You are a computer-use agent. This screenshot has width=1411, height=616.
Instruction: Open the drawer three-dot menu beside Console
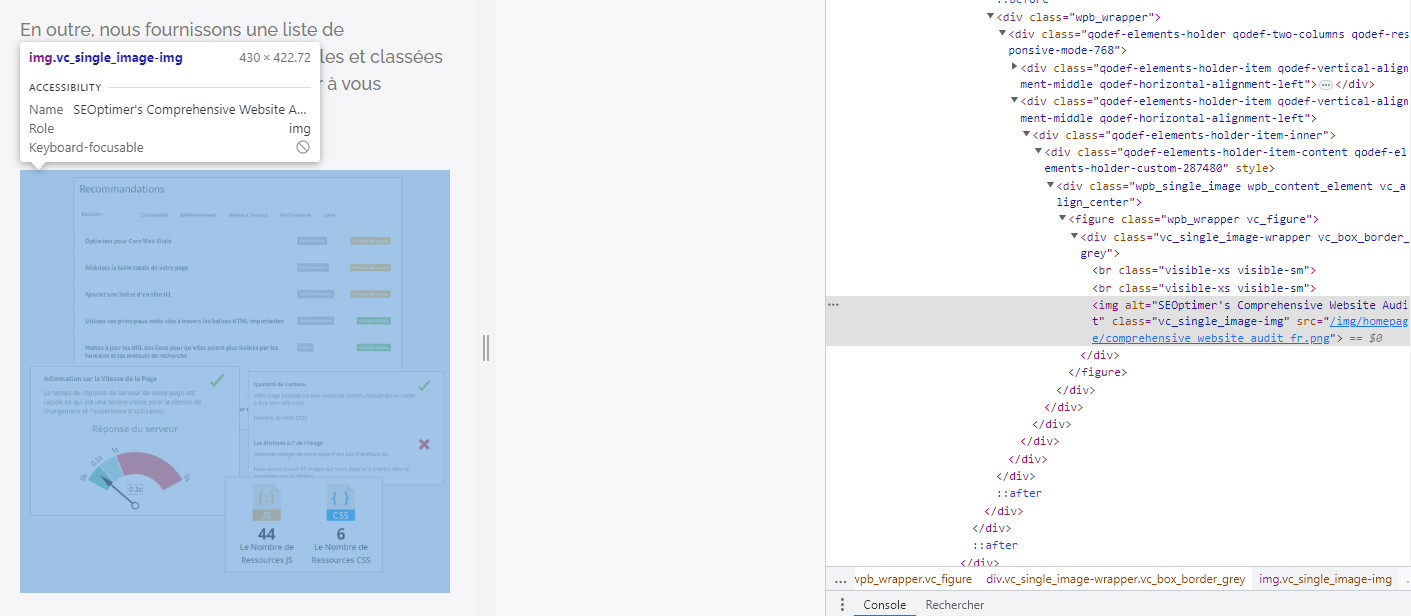click(x=842, y=605)
